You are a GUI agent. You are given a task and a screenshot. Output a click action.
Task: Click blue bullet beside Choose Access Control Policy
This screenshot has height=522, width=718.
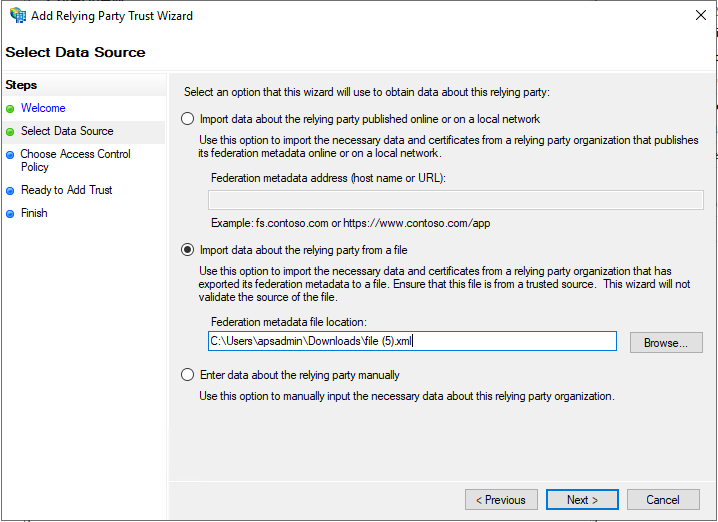pos(10,155)
